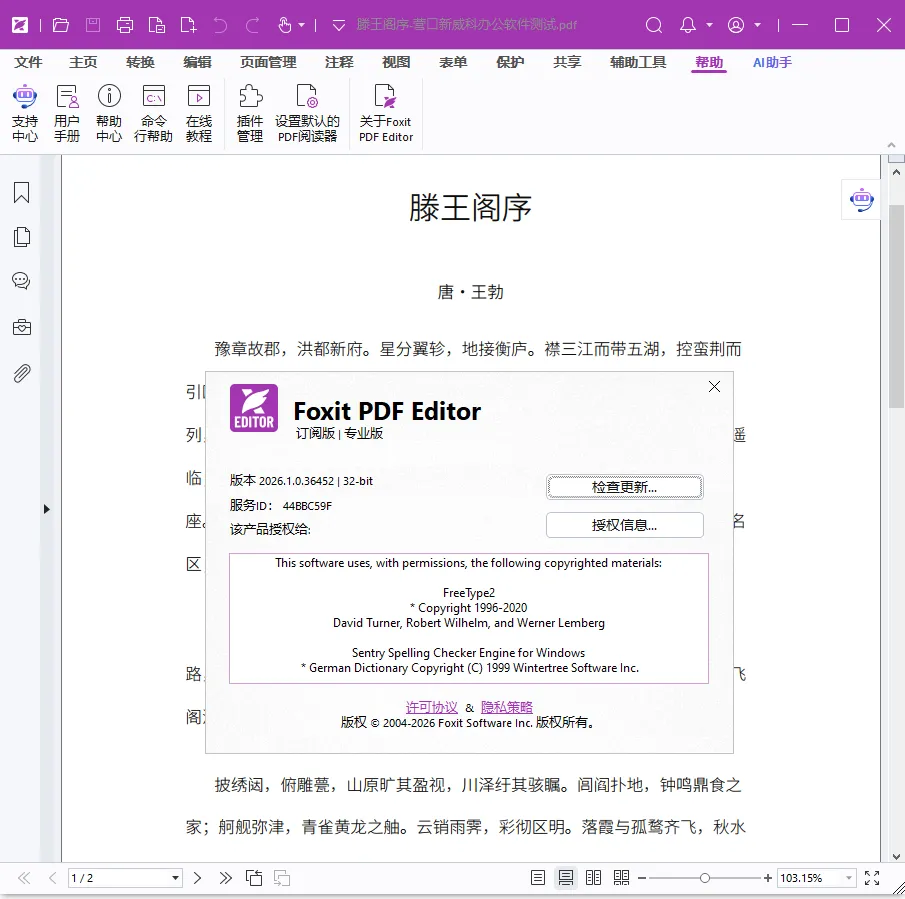This screenshot has width=905, height=899.
Task: Click the Undo arrow icon
Action: (x=220, y=25)
